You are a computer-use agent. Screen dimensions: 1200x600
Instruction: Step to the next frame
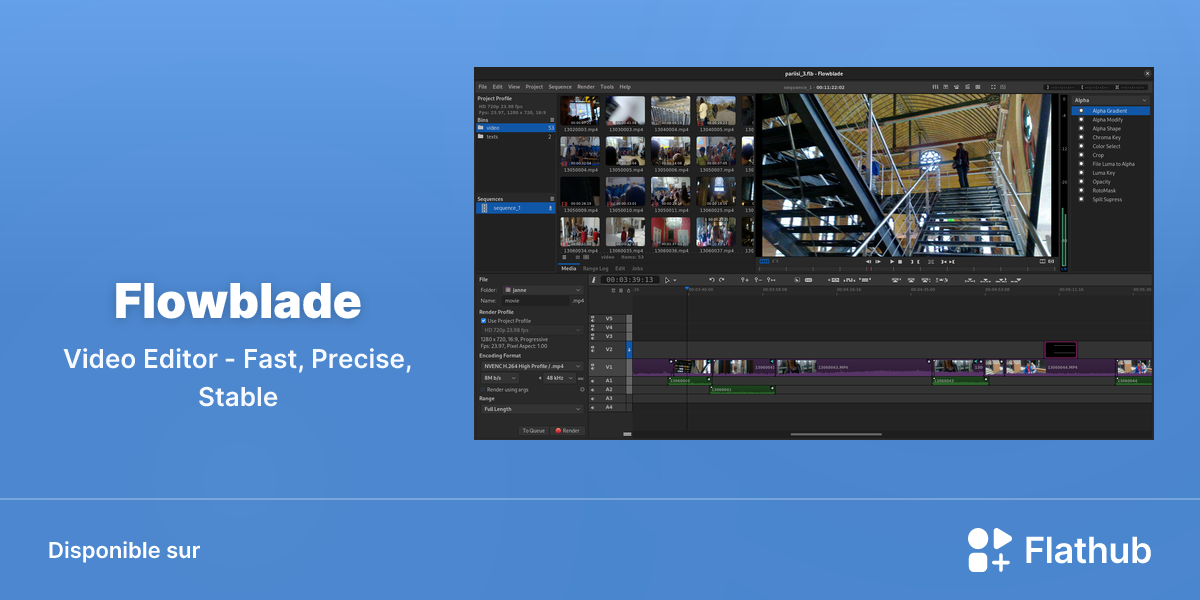point(878,262)
